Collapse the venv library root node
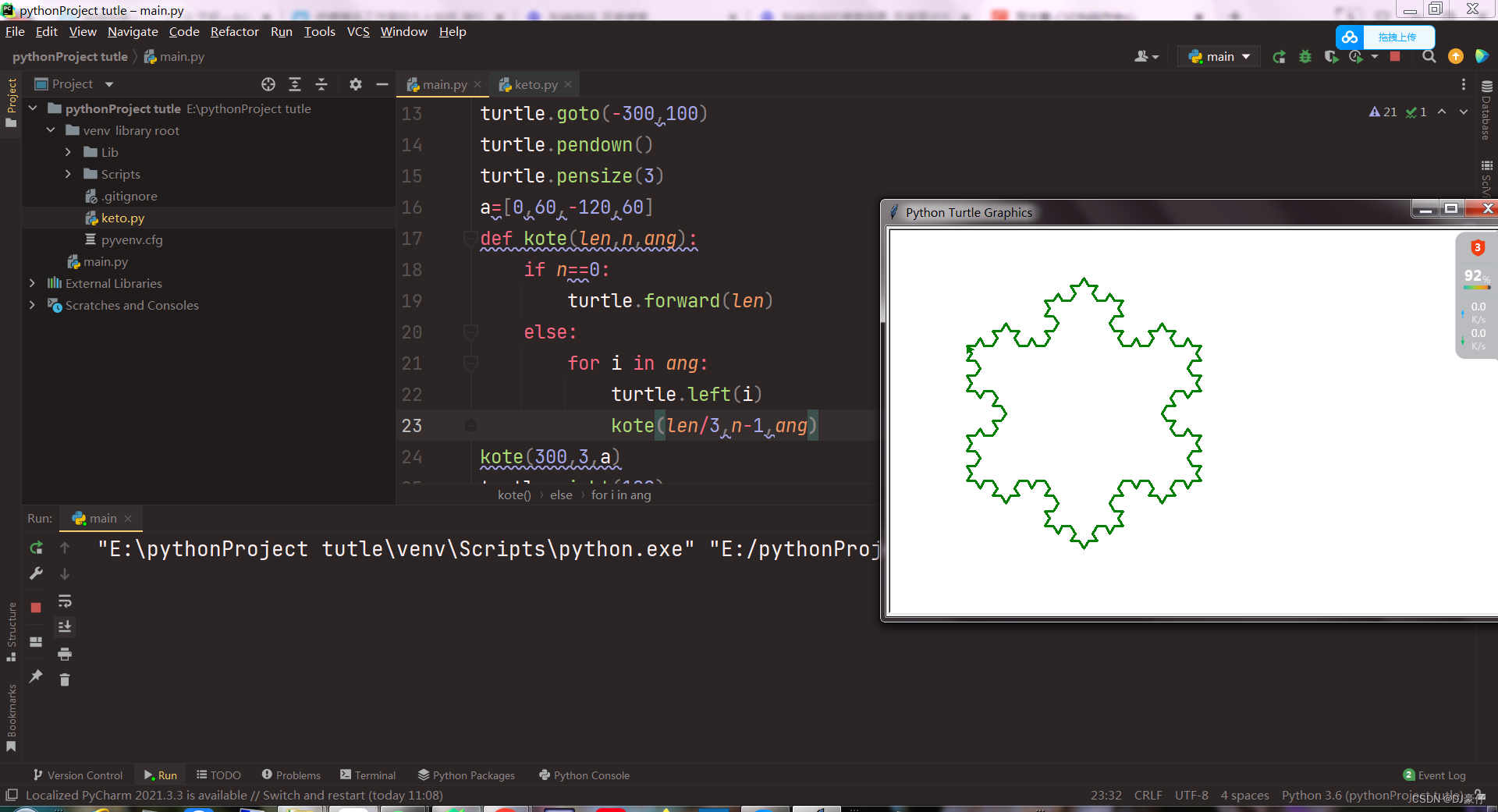 click(x=51, y=130)
